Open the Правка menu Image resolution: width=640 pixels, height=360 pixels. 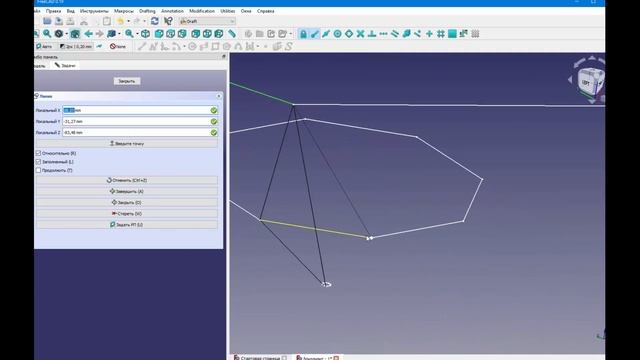click(53, 11)
